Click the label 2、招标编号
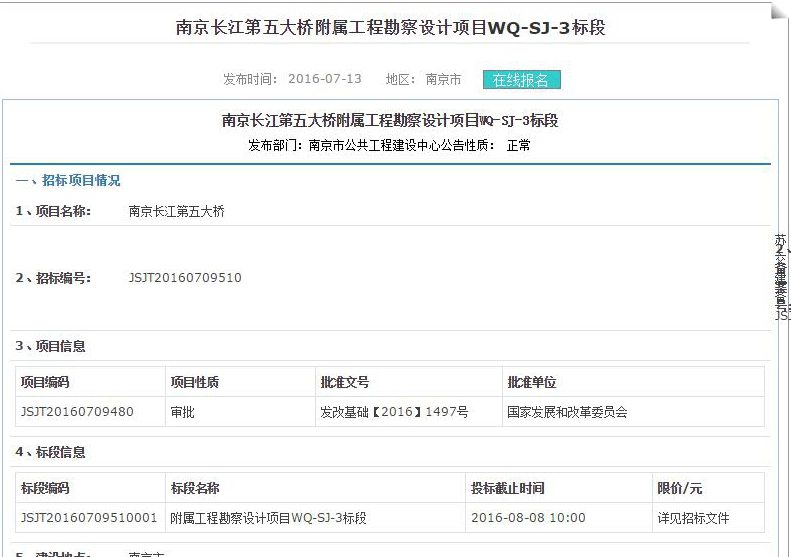This screenshot has height=557, width=791. pyautogui.click(x=53, y=278)
